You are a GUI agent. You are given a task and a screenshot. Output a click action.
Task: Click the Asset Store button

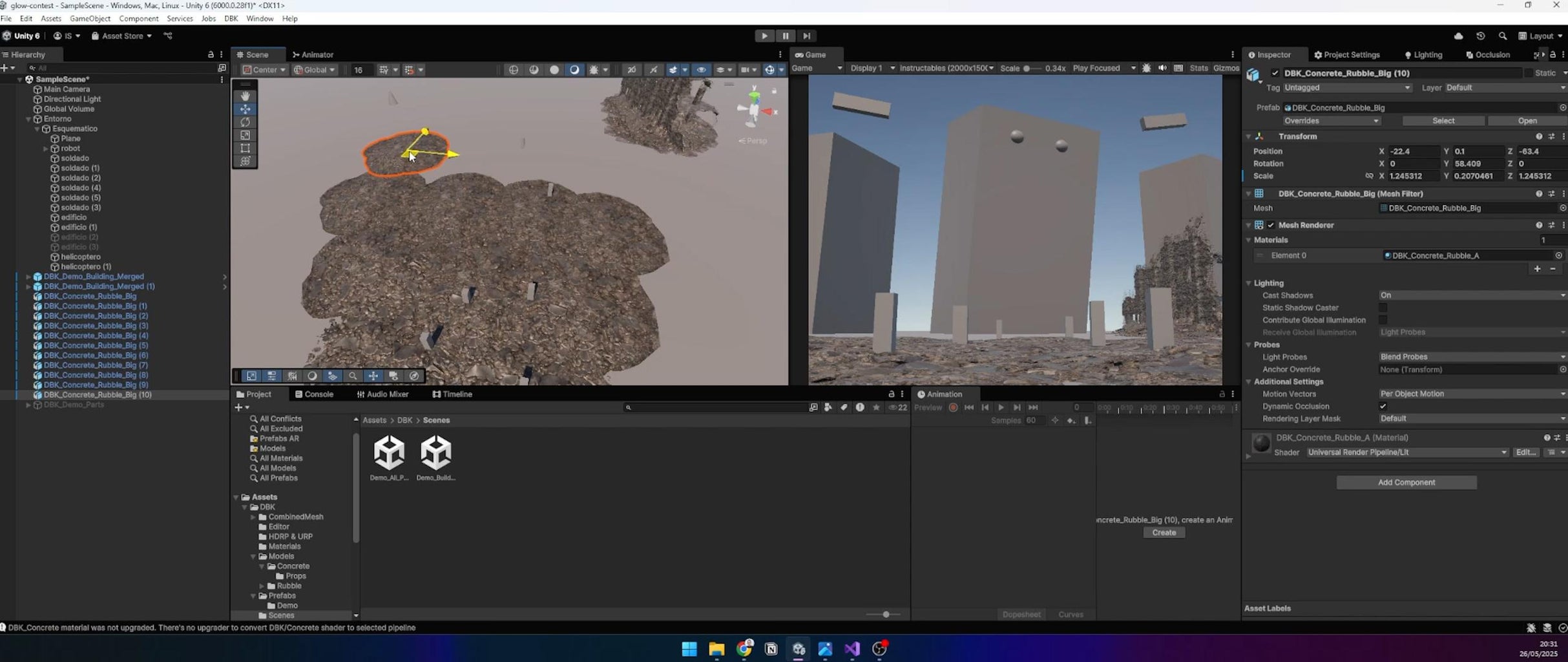pos(121,36)
